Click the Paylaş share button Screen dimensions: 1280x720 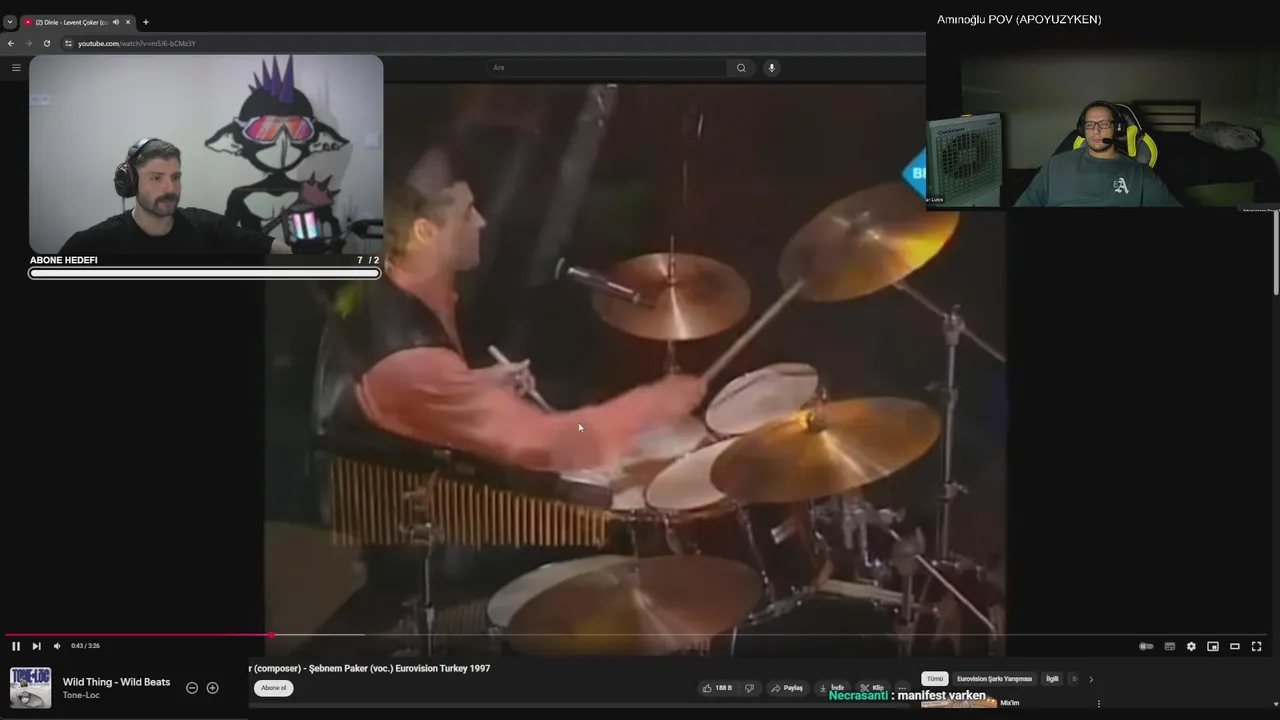tap(787, 688)
